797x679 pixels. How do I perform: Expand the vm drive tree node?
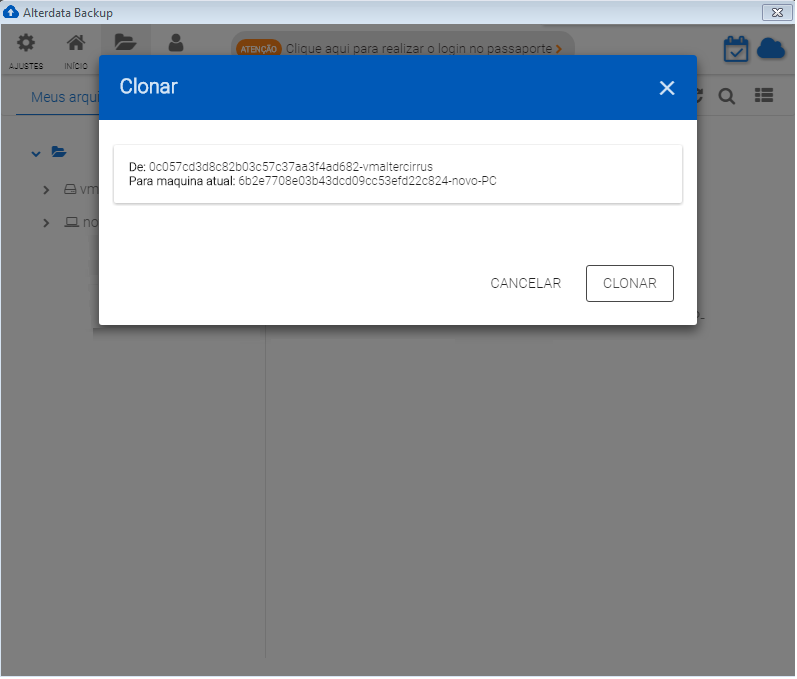46,190
